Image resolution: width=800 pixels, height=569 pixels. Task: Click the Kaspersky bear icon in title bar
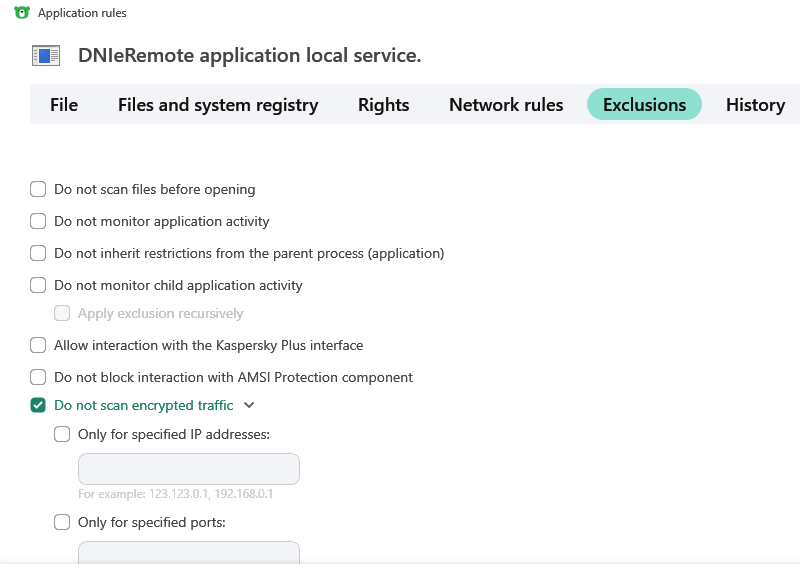coord(22,13)
